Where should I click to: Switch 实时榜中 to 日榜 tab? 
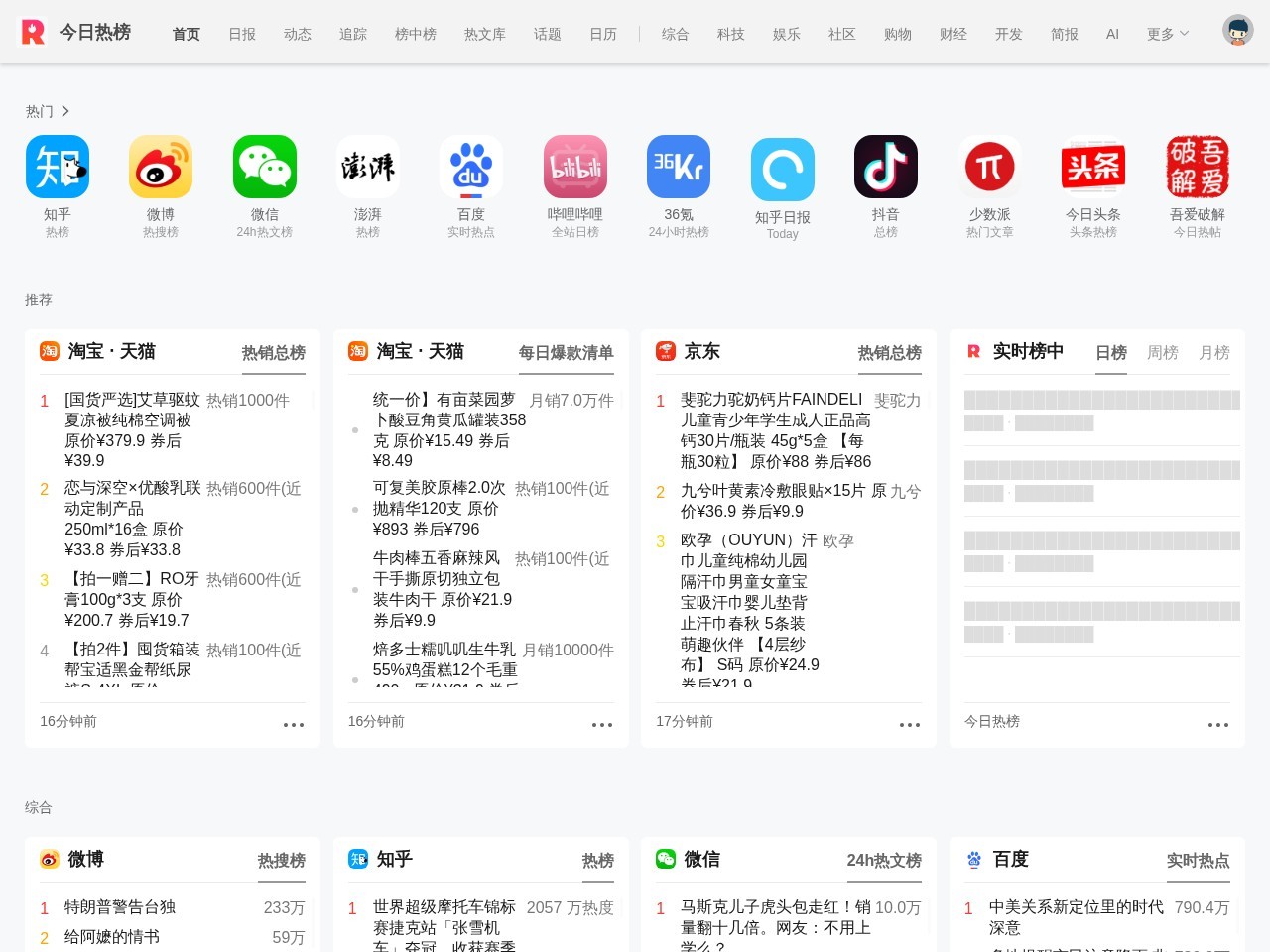1111,353
